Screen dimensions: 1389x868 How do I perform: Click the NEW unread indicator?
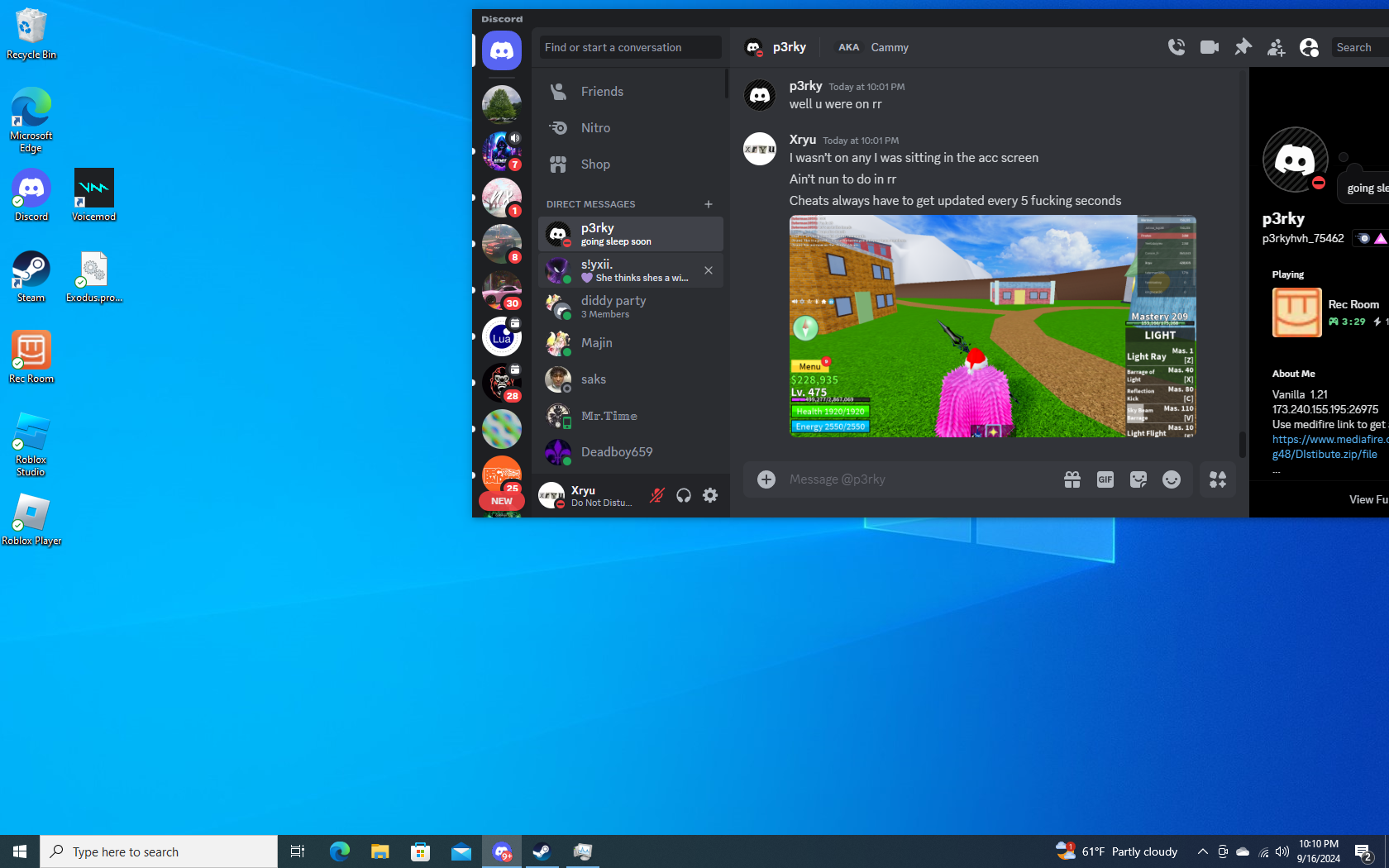point(502,501)
